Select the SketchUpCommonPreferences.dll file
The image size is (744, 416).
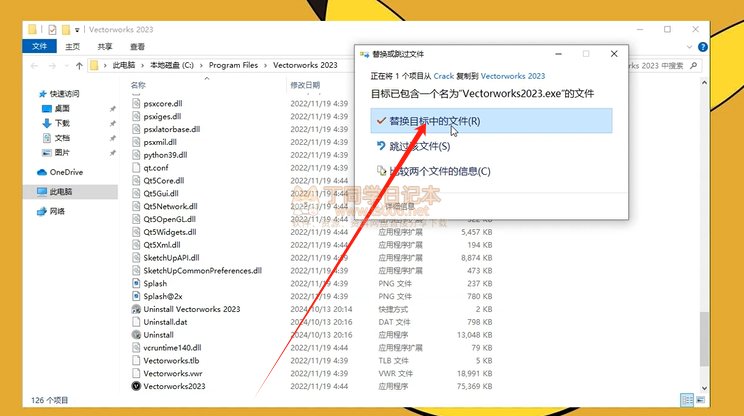[203, 270]
